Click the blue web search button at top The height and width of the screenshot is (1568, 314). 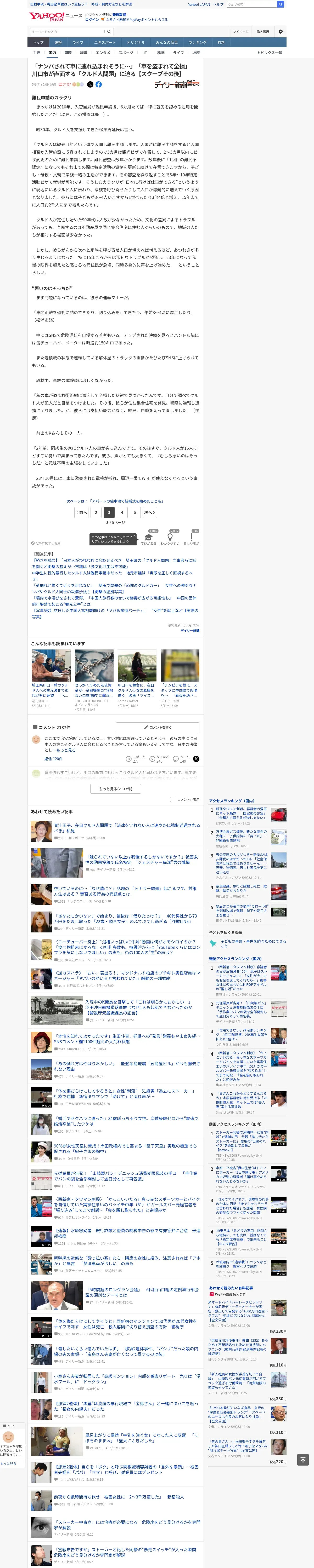coord(281,4)
